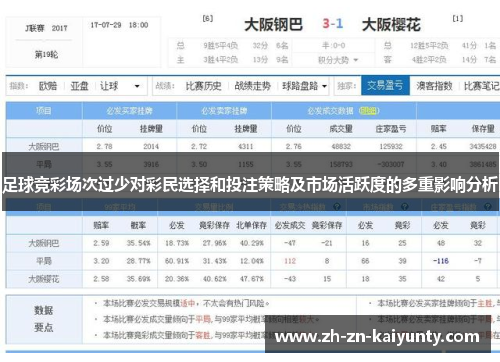Click home total record 9胜5平4负
The image size is (500, 362).
[x=221, y=45]
